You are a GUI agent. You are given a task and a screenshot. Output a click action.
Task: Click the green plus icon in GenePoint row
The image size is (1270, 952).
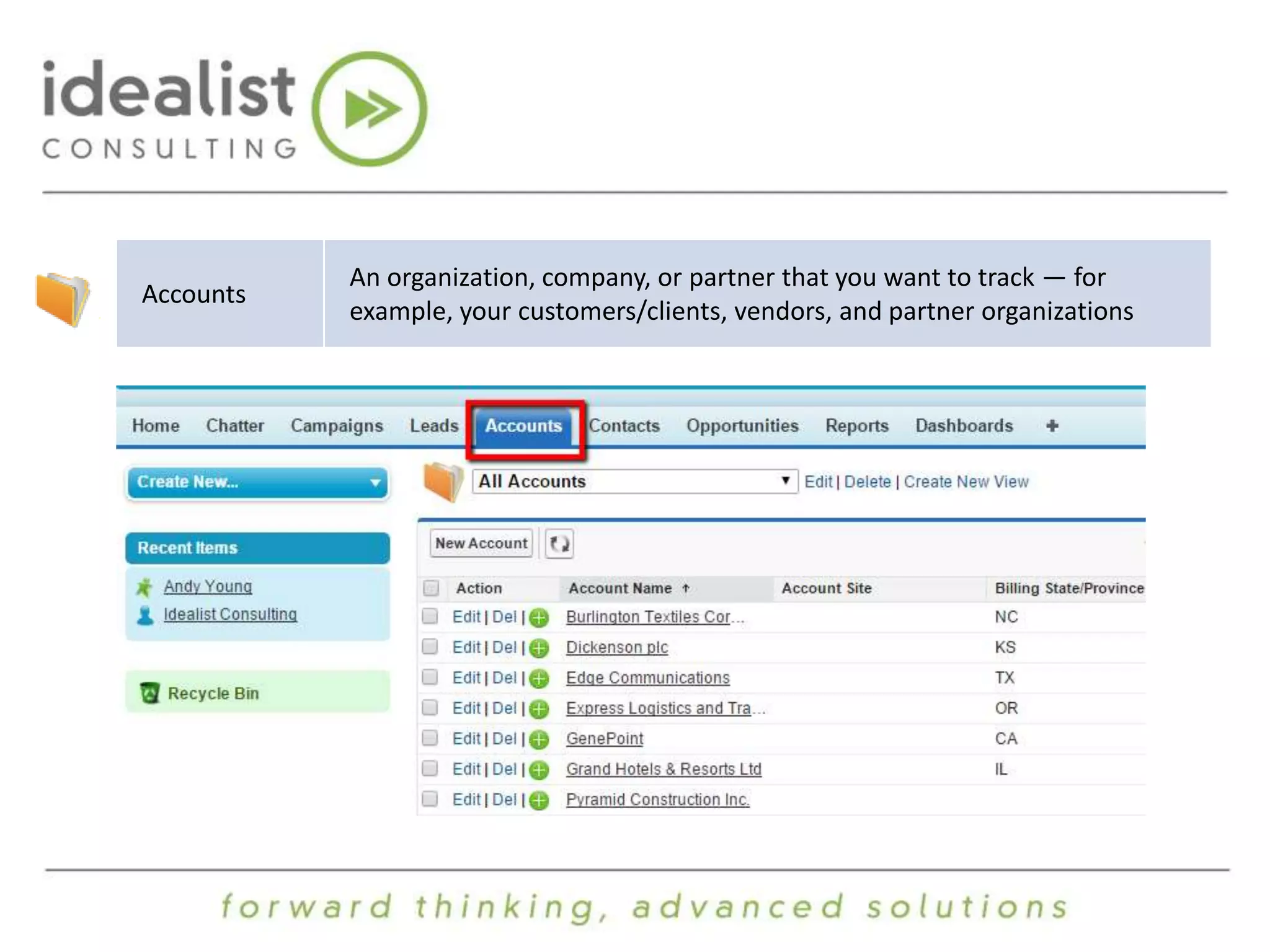539,739
